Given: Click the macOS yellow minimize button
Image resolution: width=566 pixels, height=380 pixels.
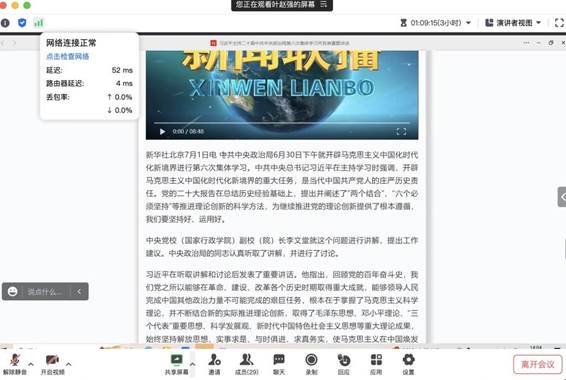Looking at the screenshot, I should click(15, 5).
